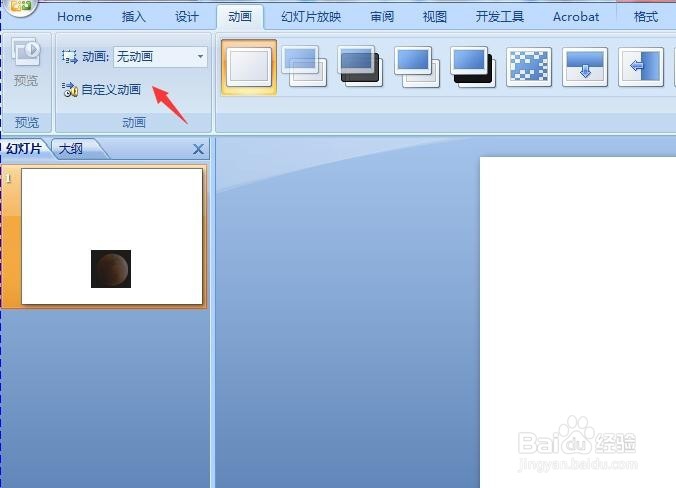Viewport: 676px width, 488px height.
Task: Open the 审阅 ribbon tab
Action: click(382, 17)
